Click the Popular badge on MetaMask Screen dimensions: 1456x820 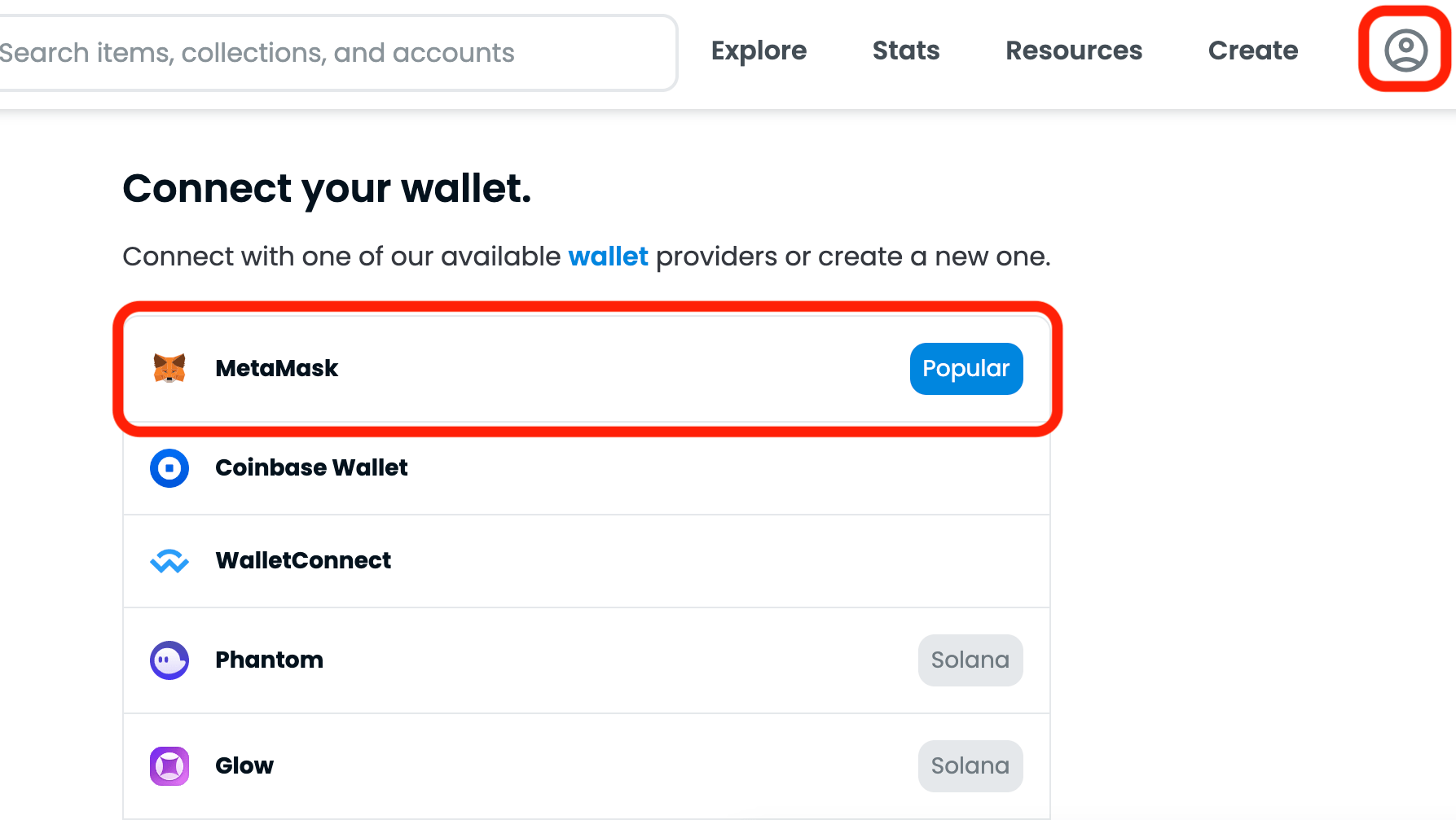[x=966, y=369]
